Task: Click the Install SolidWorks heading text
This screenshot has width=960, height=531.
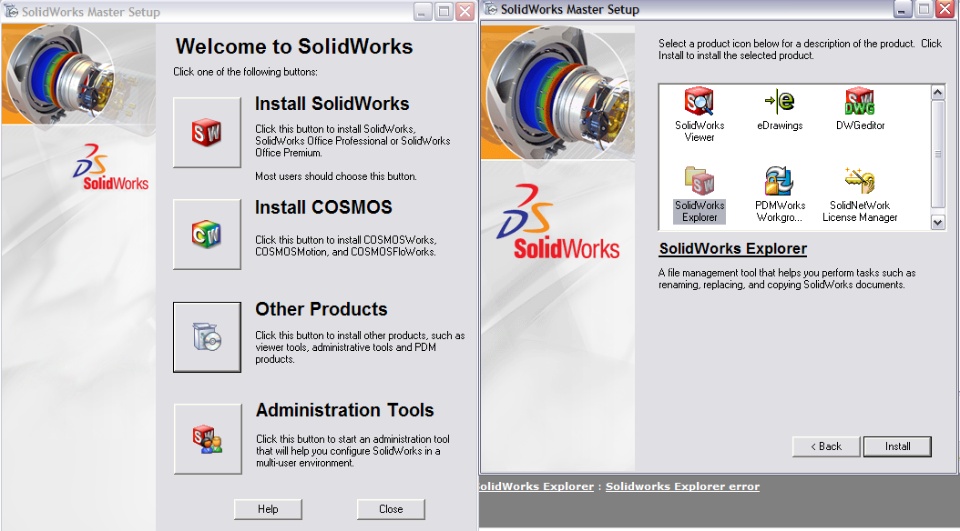Action: tap(332, 104)
